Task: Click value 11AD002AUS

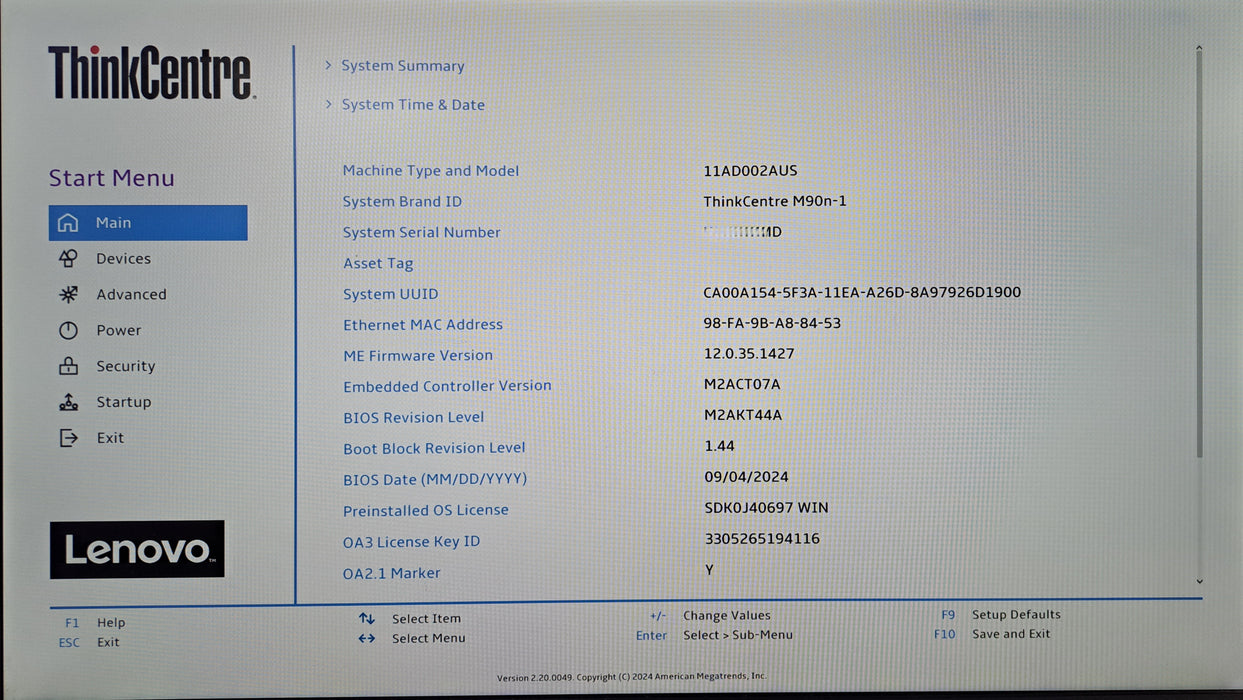Action: [750, 171]
